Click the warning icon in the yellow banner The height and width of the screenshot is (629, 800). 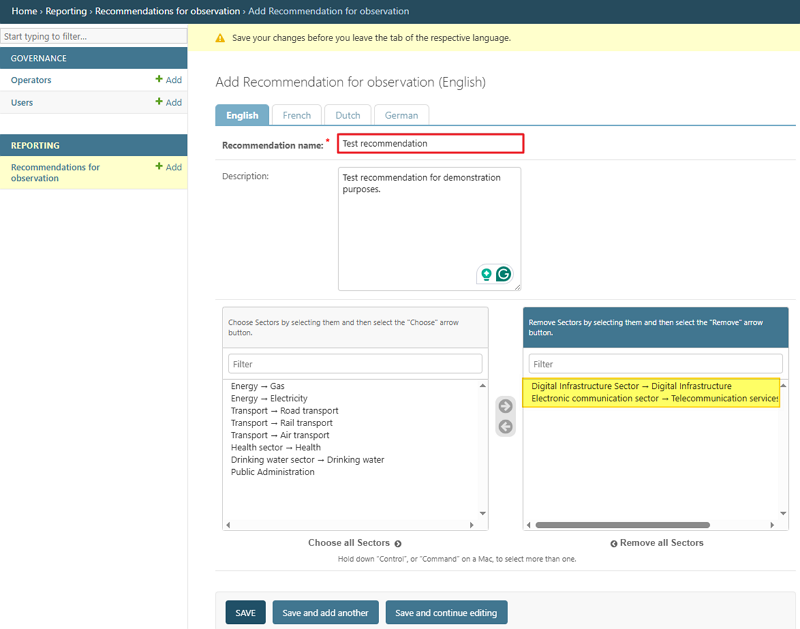(220, 38)
